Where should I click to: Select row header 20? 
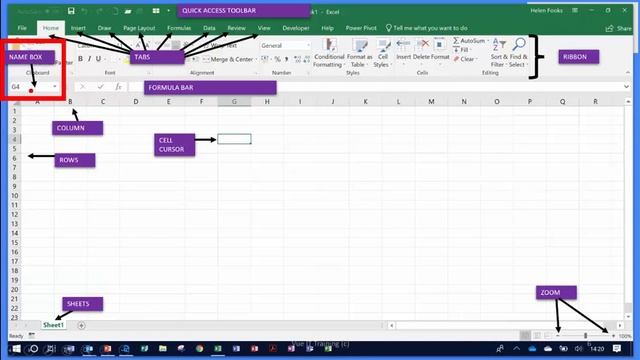14,290
